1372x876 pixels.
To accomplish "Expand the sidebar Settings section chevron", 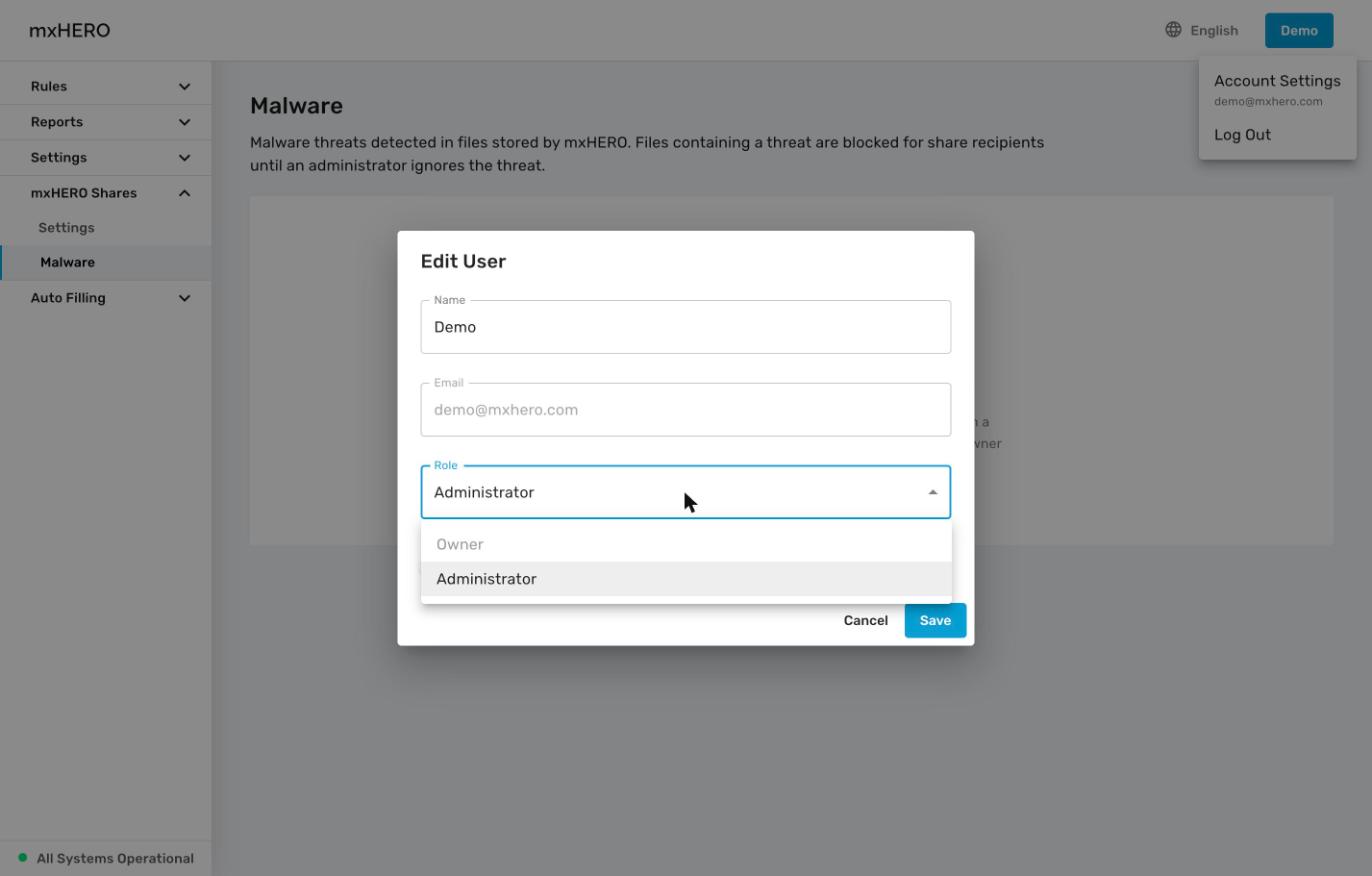I will (x=184, y=158).
